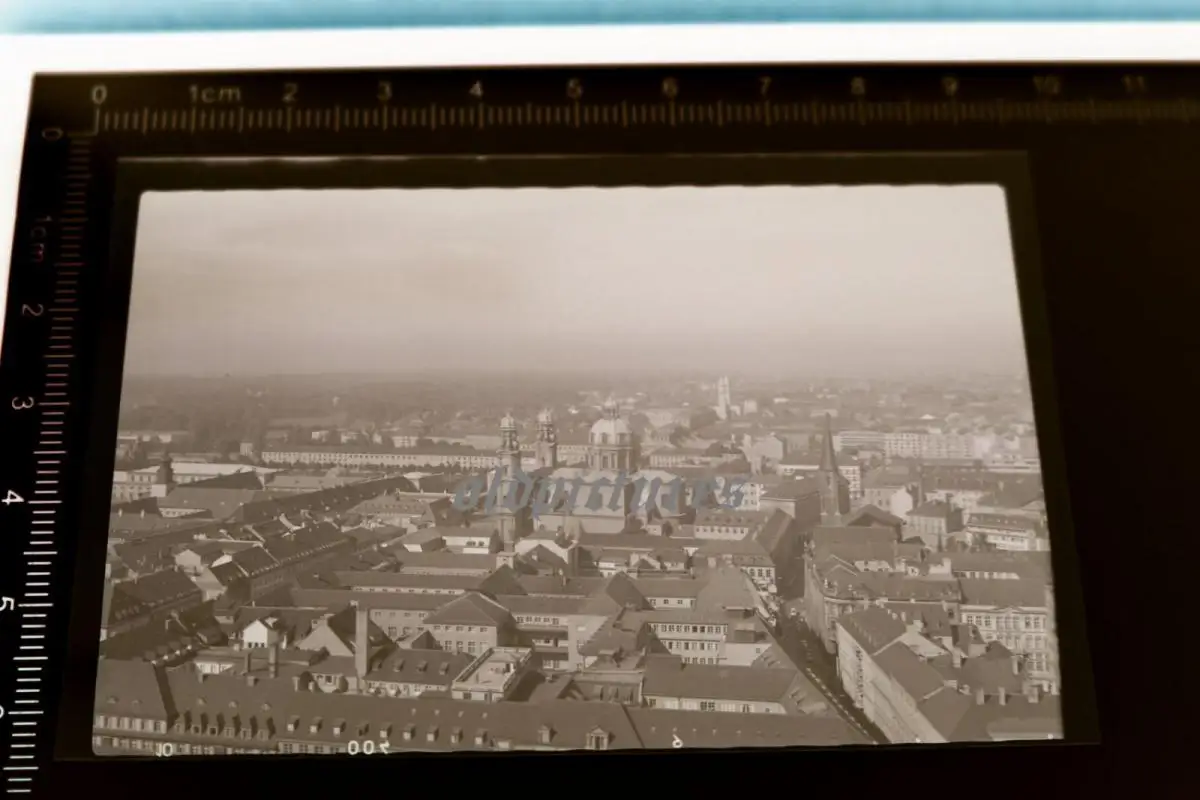Click the number 3 on left ruler
Image resolution: width=1200 pixels, height=800 pixels.
(x=22, y=403)
